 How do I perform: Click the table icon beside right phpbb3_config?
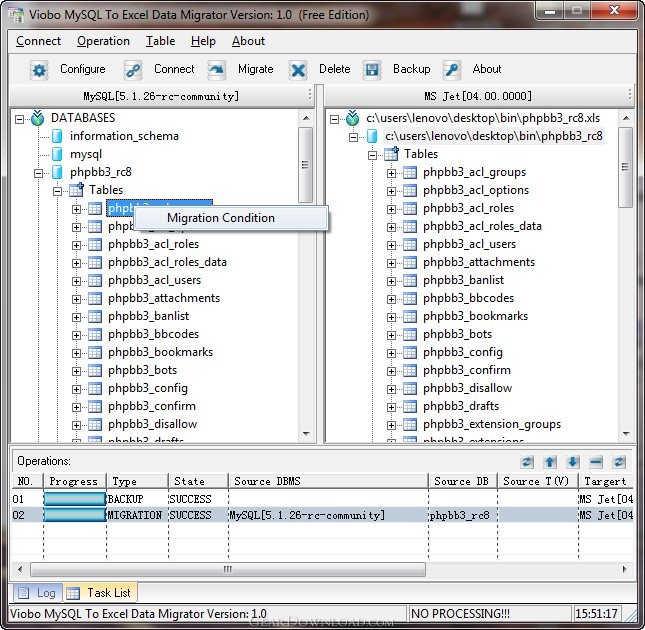[410, 352]
